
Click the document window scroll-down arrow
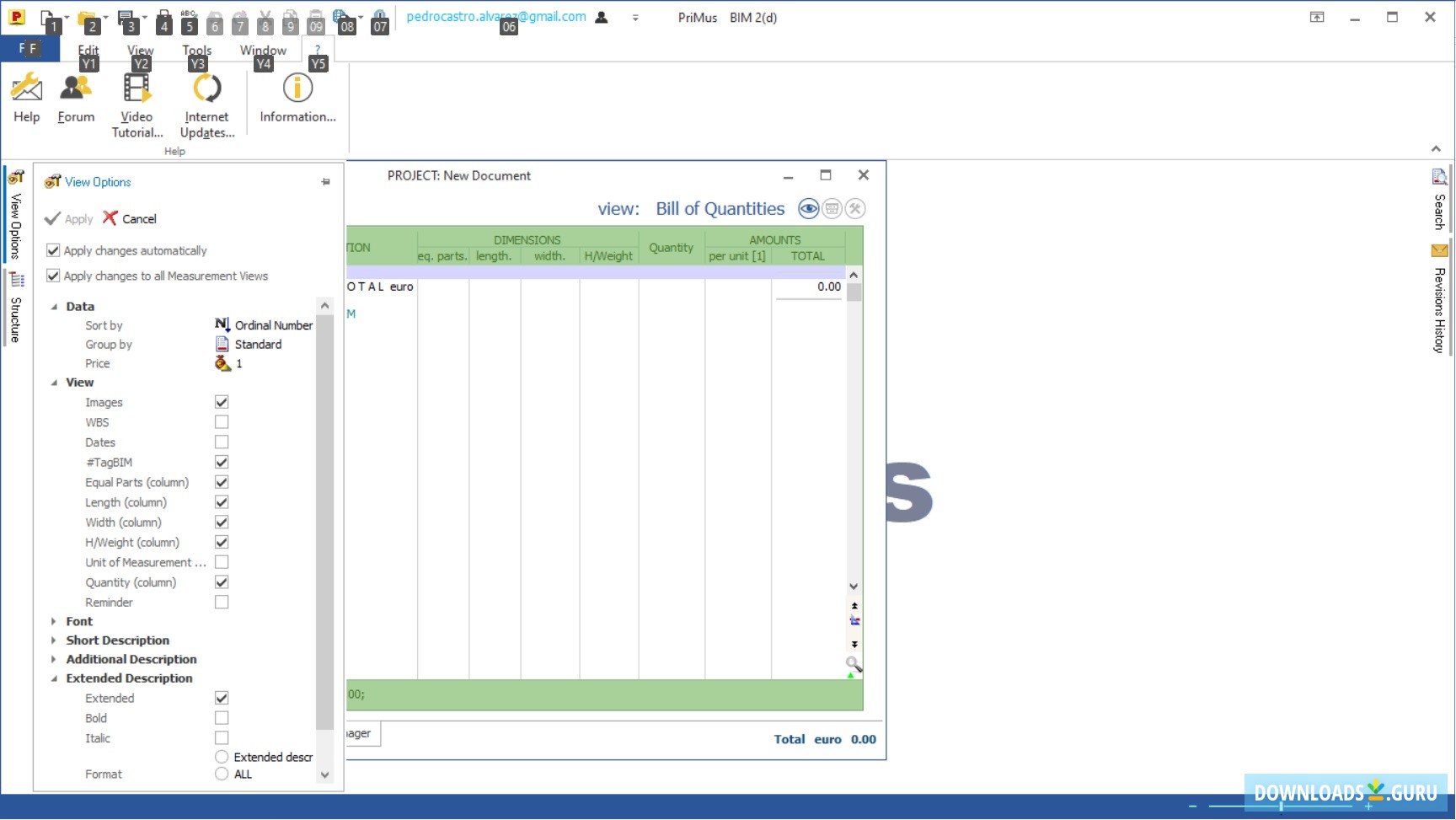[854, 587]
